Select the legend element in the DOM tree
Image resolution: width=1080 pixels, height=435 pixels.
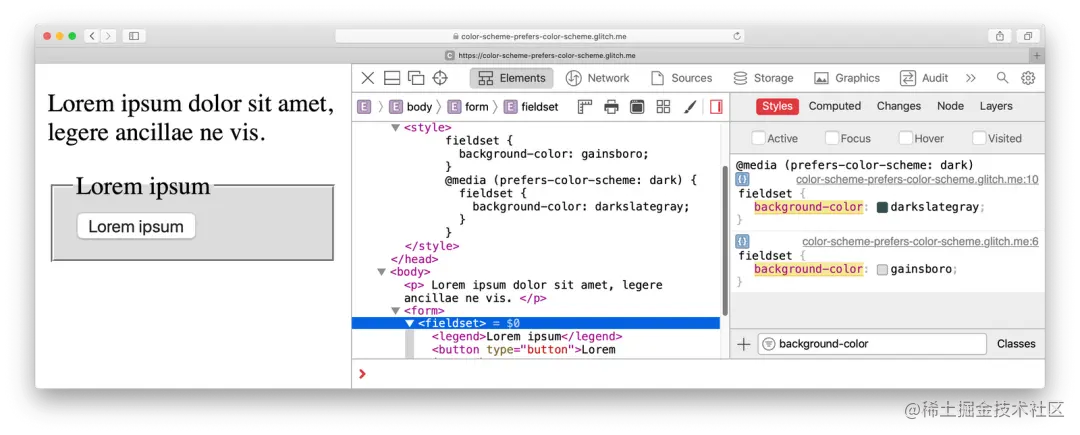point(527,337)
